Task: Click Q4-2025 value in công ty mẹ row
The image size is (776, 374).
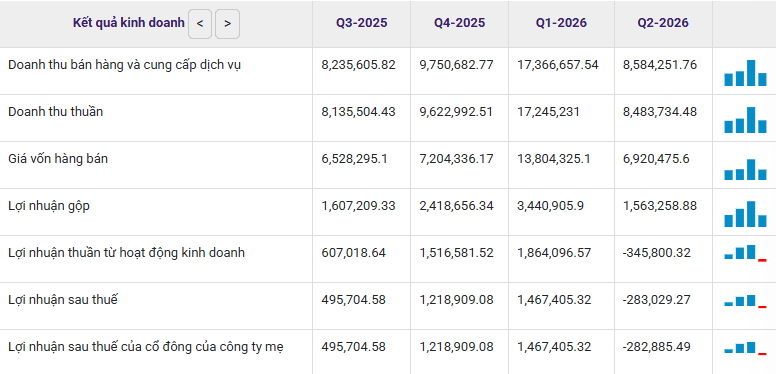Action: 456,347
